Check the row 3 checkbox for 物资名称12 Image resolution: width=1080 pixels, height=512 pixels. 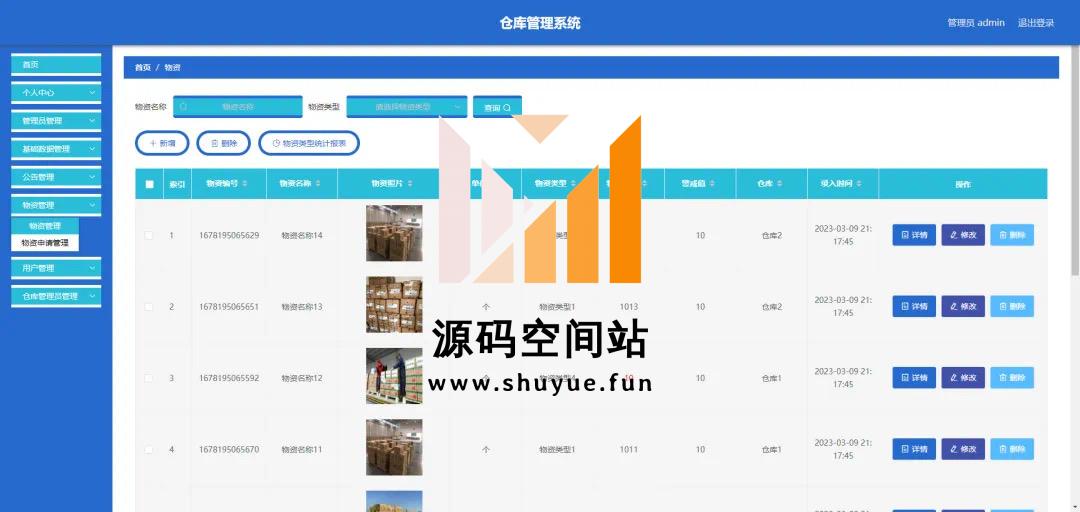tap(149, 378)
